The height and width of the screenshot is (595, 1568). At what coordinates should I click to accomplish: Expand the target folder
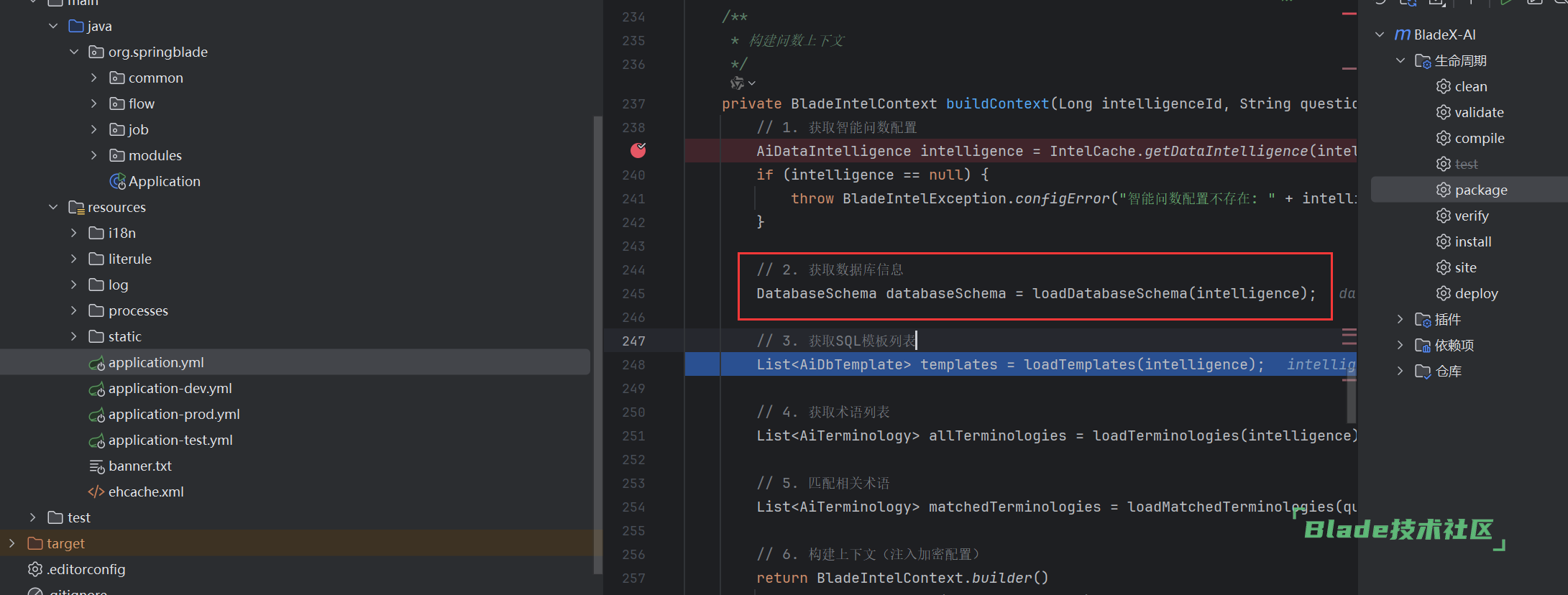point(12,543)
